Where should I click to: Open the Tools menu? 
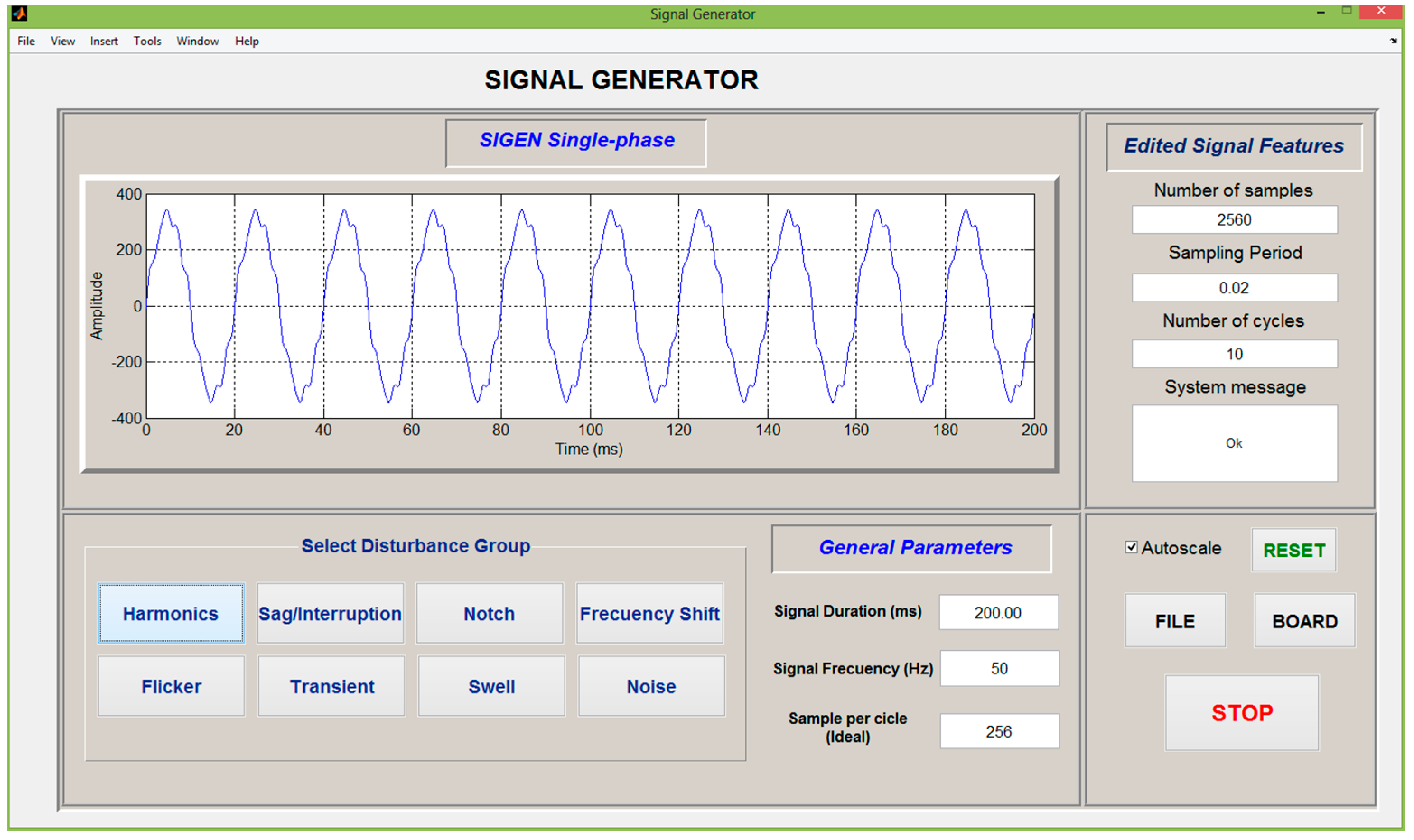[x=147, y=41]
